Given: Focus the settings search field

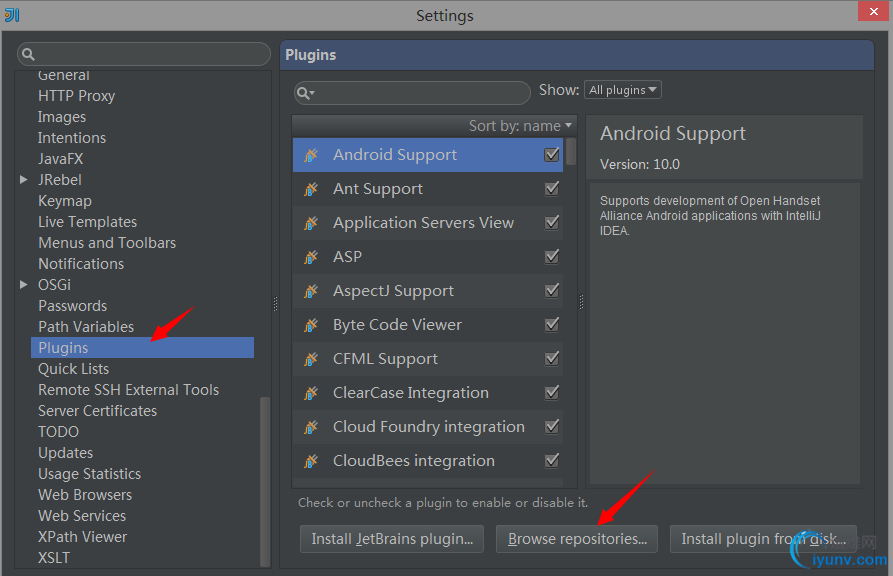Looking at the screenshot, I should (144, 54).
